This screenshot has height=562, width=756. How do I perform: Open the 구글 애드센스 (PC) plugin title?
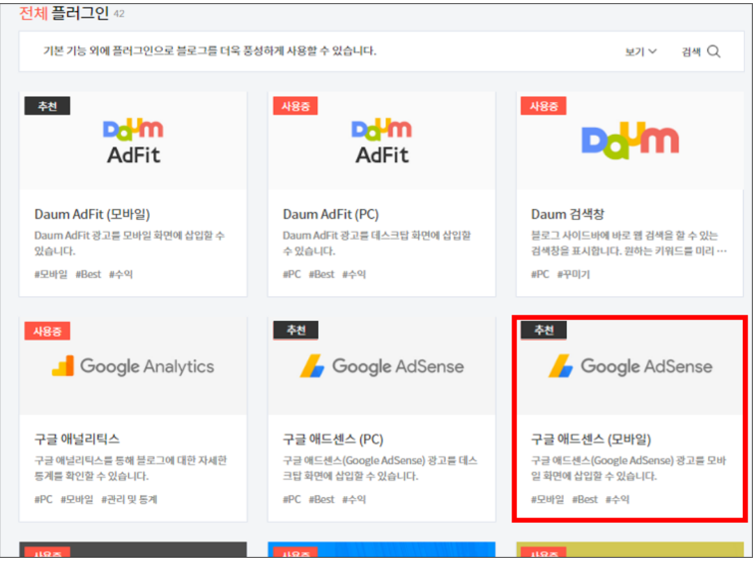(x=333, y=439)
